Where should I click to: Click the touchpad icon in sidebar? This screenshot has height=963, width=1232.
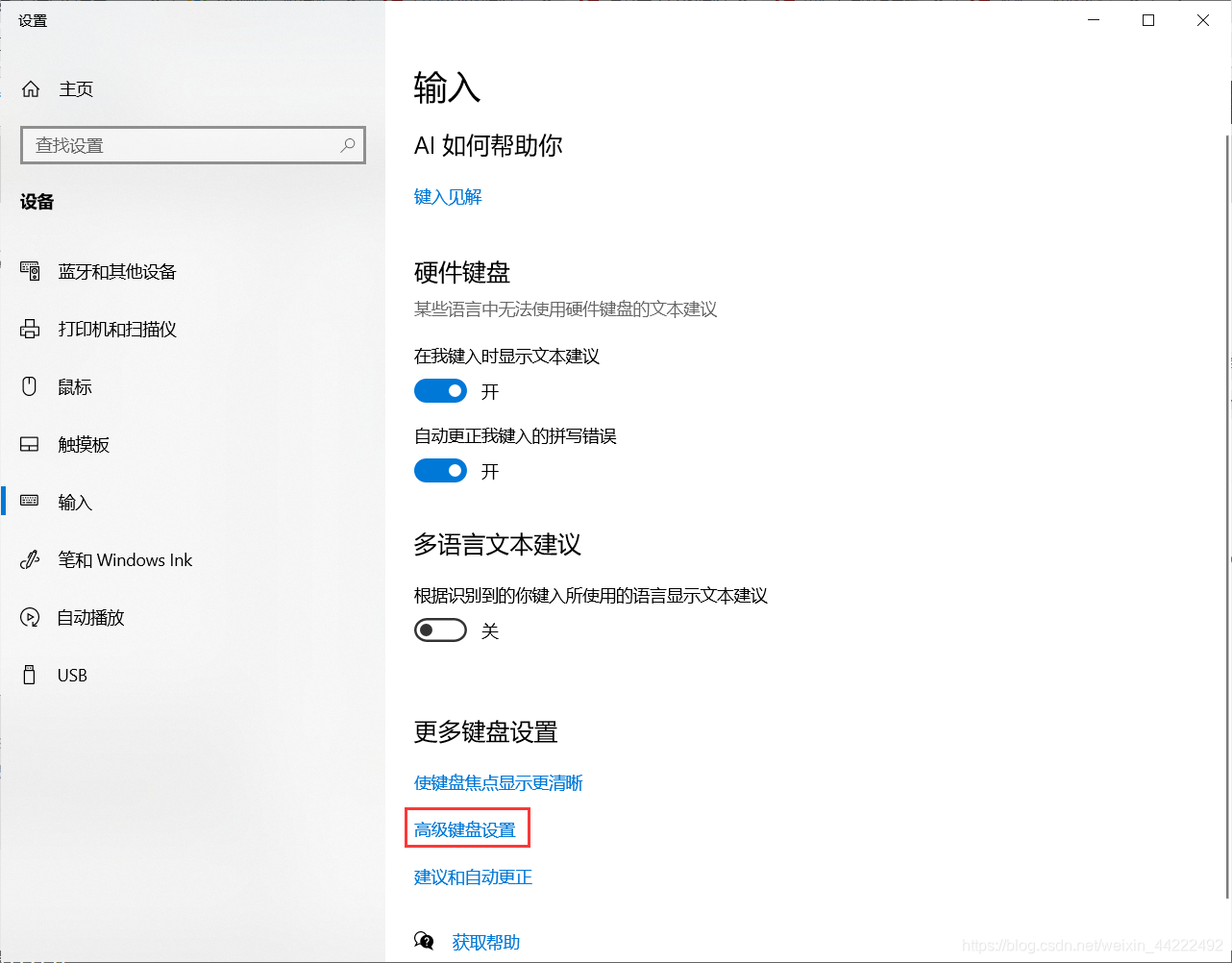click(x=30, y=444)
